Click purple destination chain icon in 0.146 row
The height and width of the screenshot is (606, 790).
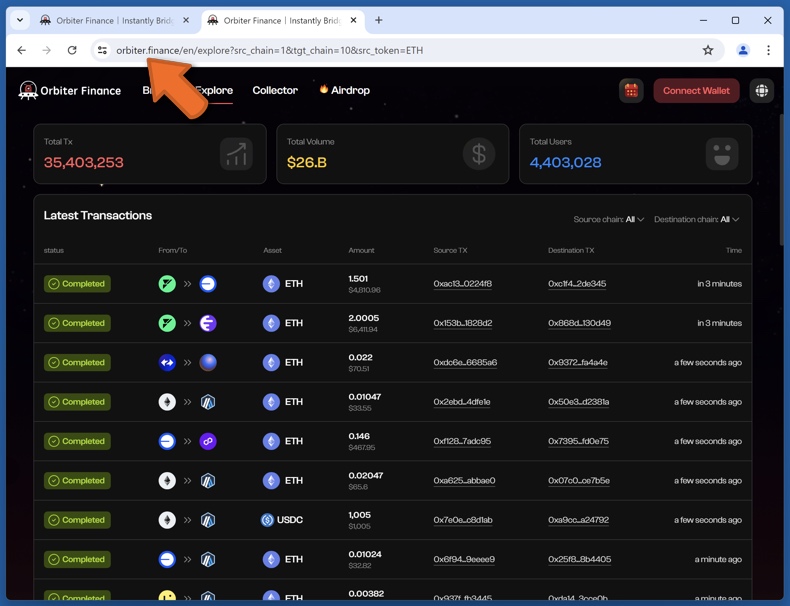pos(208,441)
